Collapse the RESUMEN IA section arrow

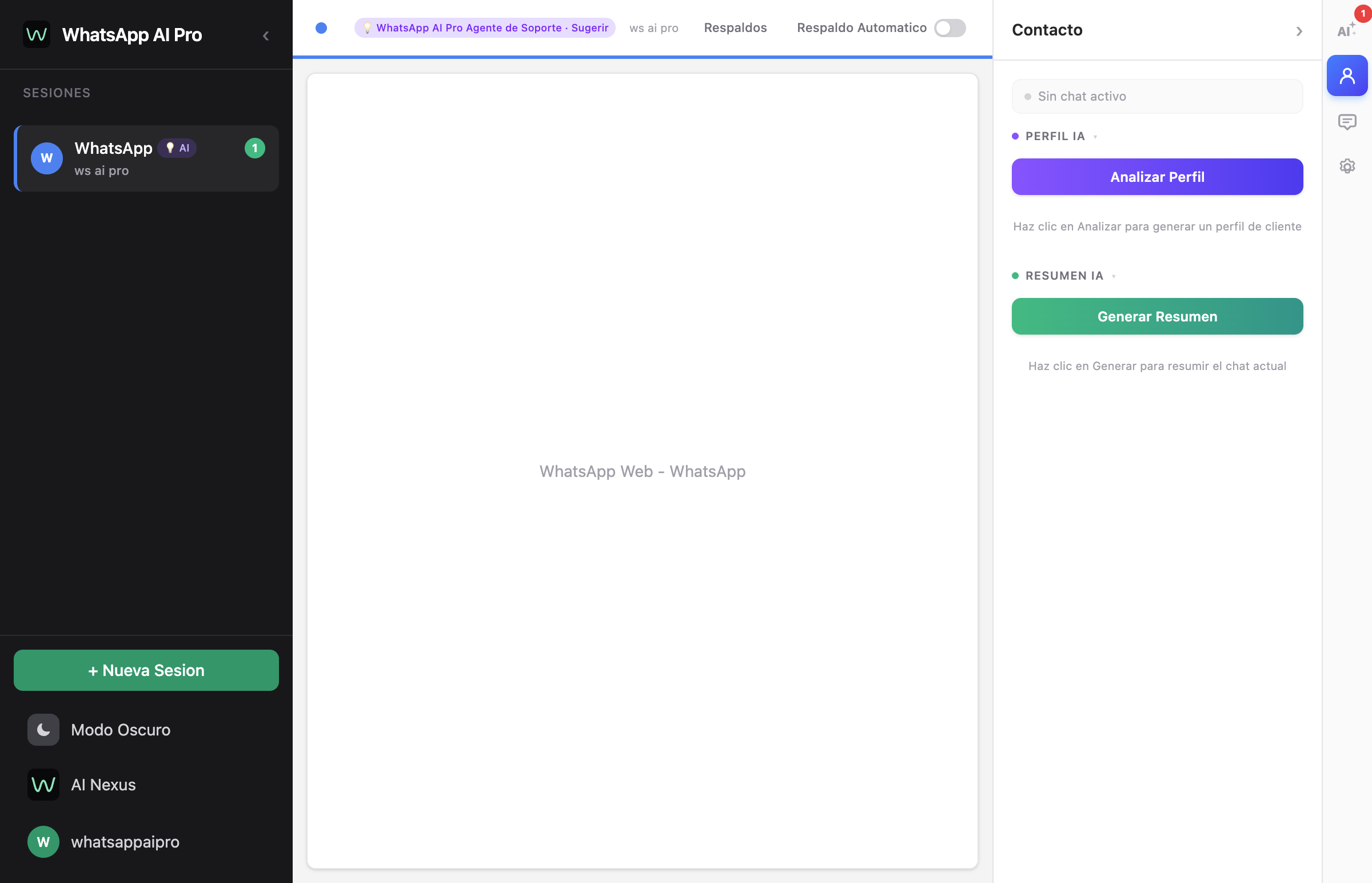pos(1114,276)
